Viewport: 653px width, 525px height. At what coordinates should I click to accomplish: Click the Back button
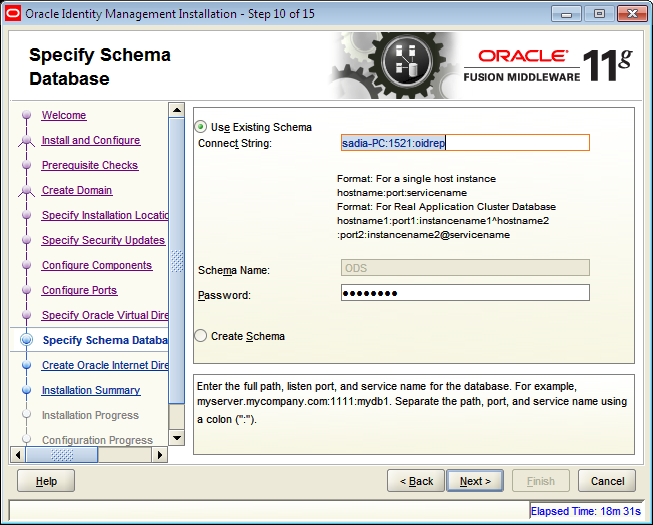pyautogui.click(x=416, y=481)
